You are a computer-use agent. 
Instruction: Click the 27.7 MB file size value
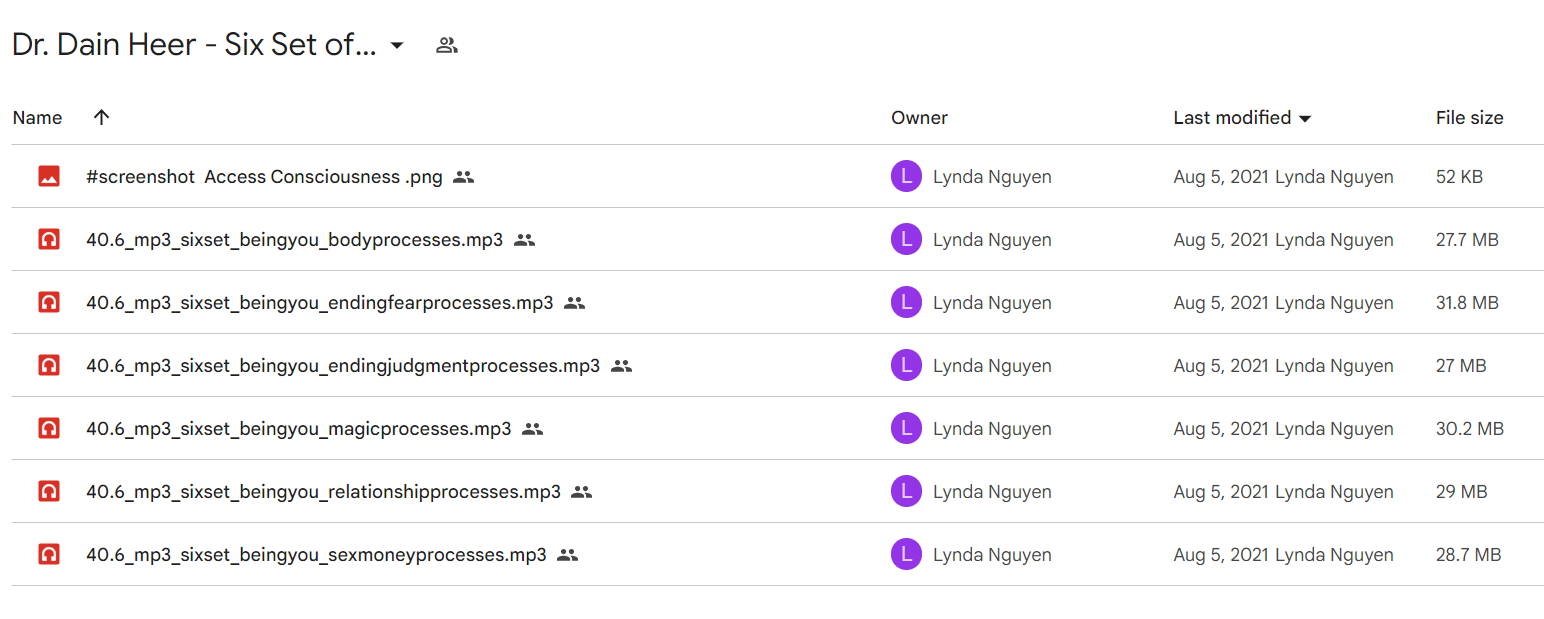point(1467,240)
